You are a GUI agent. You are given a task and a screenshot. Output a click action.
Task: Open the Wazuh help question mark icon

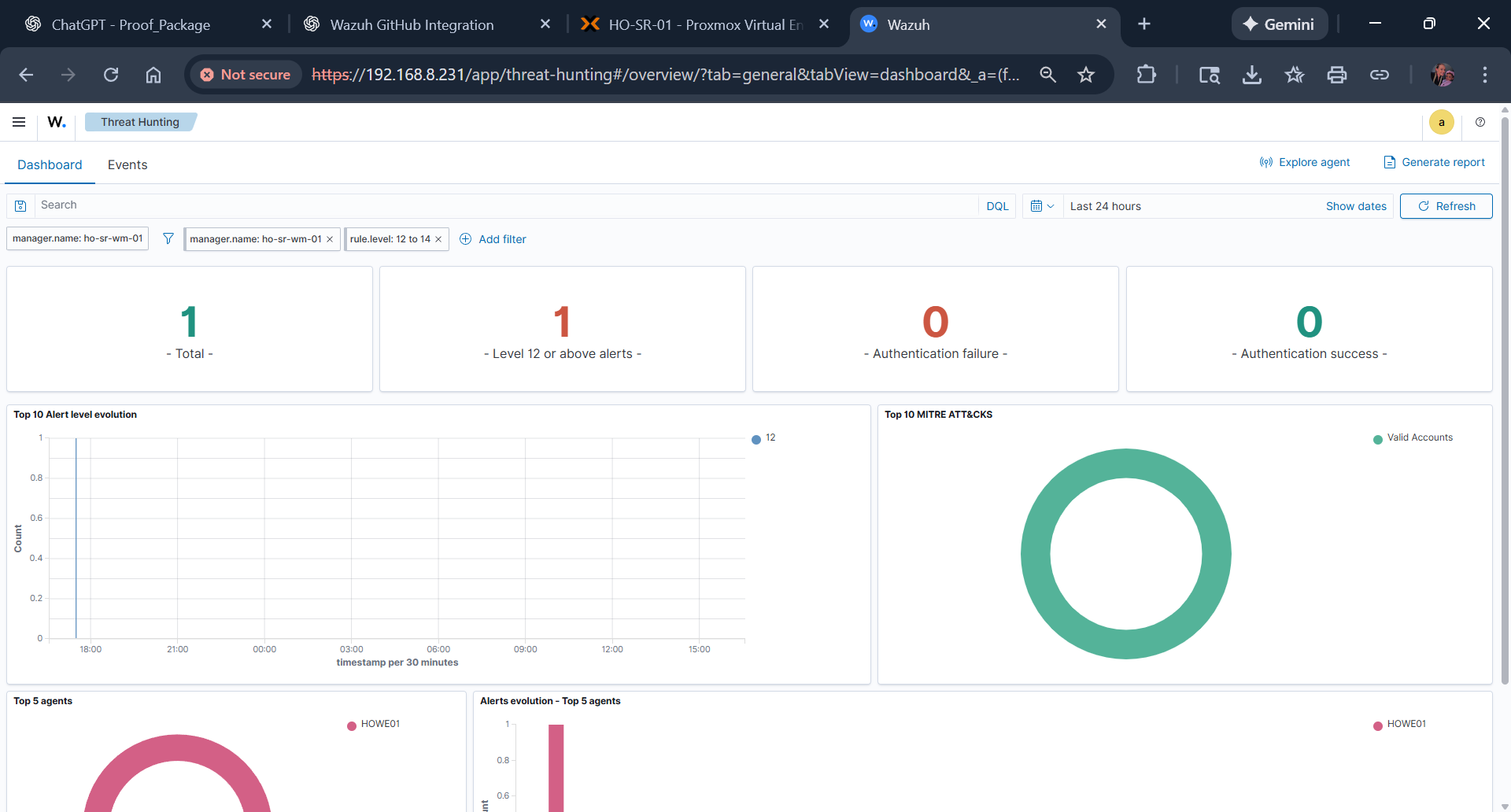(1480, 122)
